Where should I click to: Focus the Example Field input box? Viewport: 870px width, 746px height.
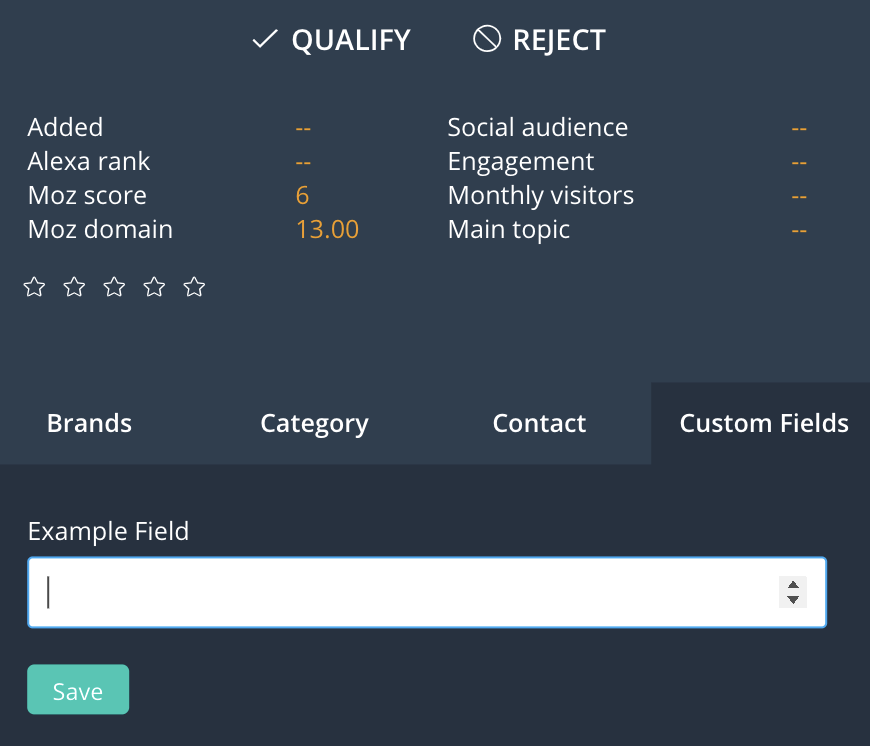pos(400,593)
